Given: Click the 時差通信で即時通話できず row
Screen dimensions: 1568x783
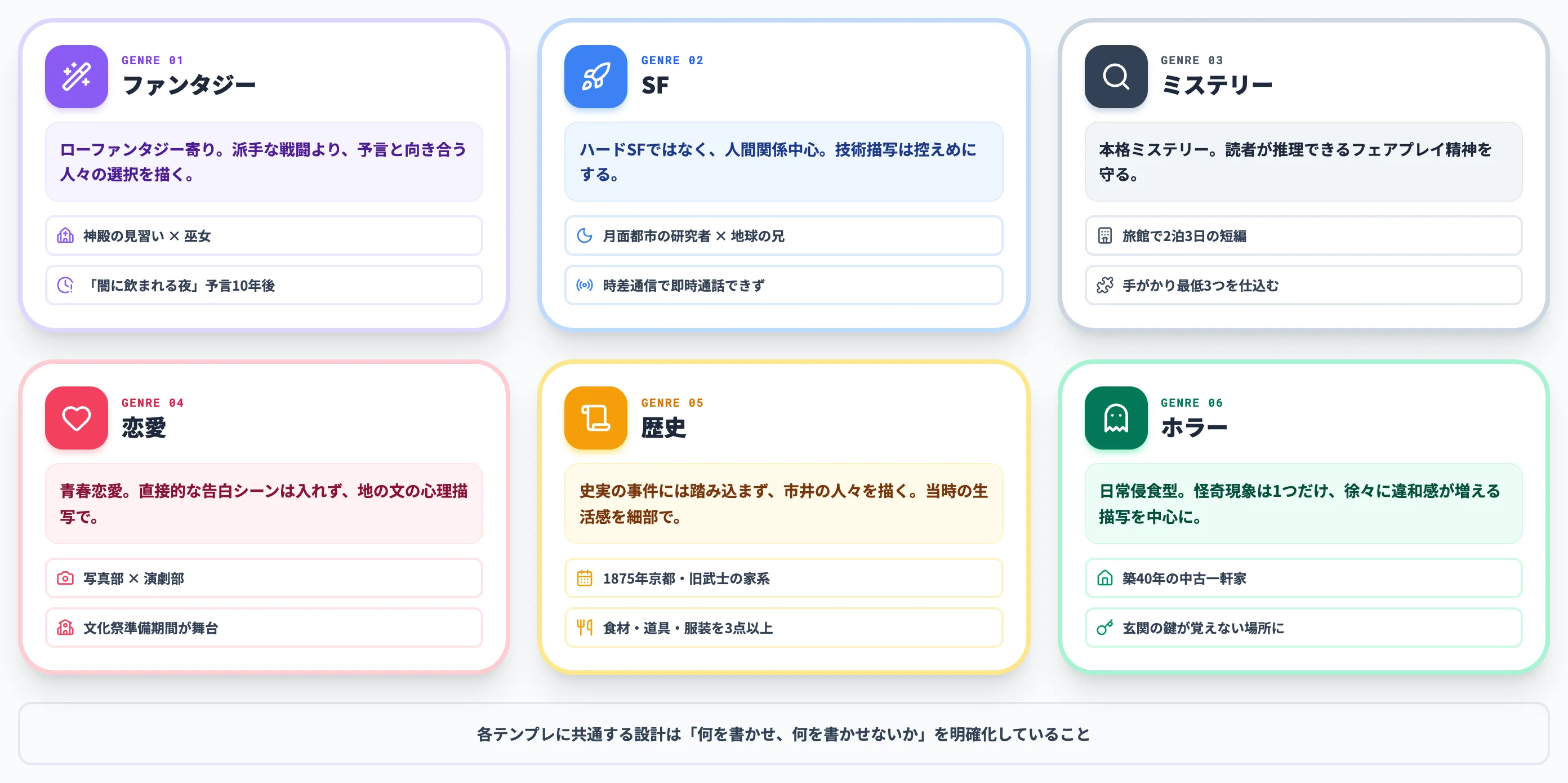Looking at the screenshot, I should [x=783, y=285].
